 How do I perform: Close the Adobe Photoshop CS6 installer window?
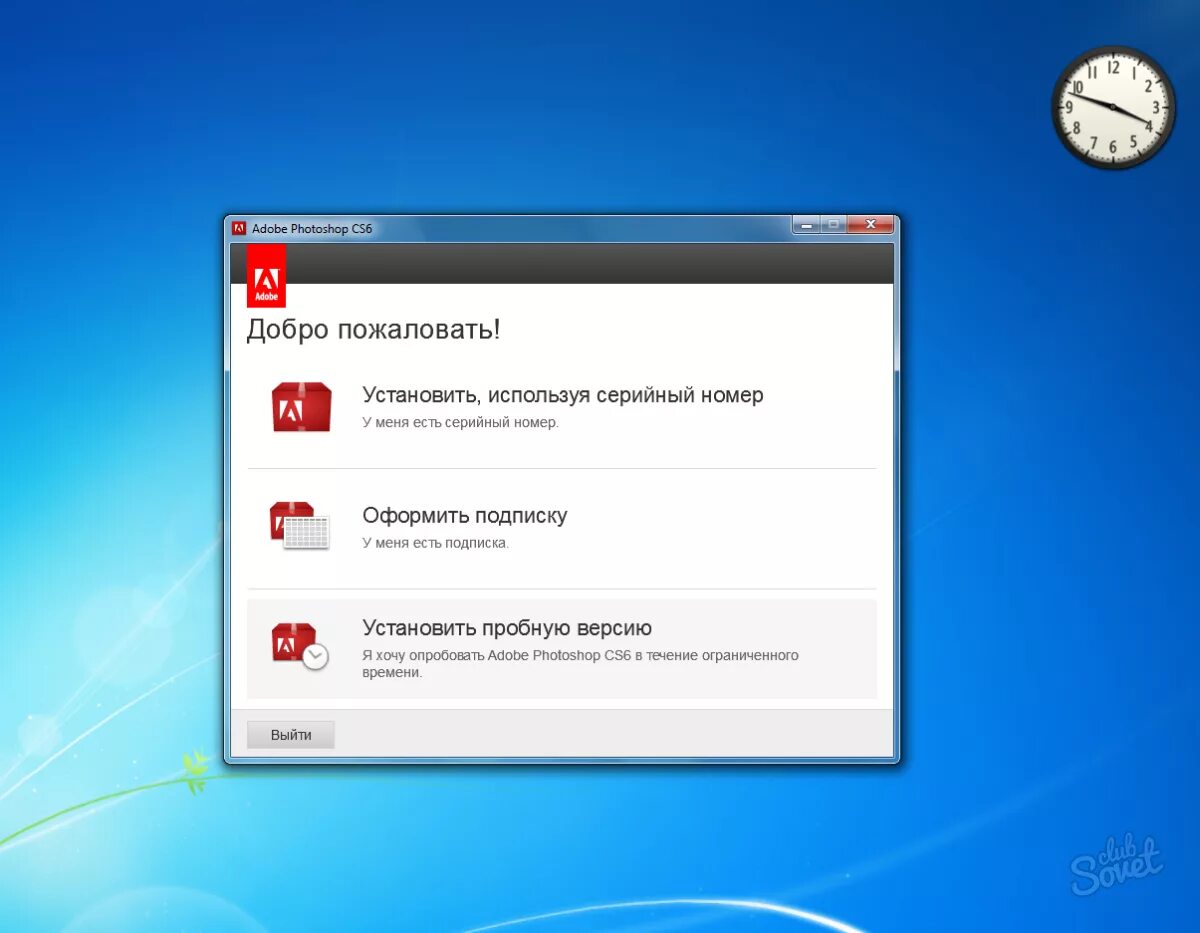pos(870,225)
